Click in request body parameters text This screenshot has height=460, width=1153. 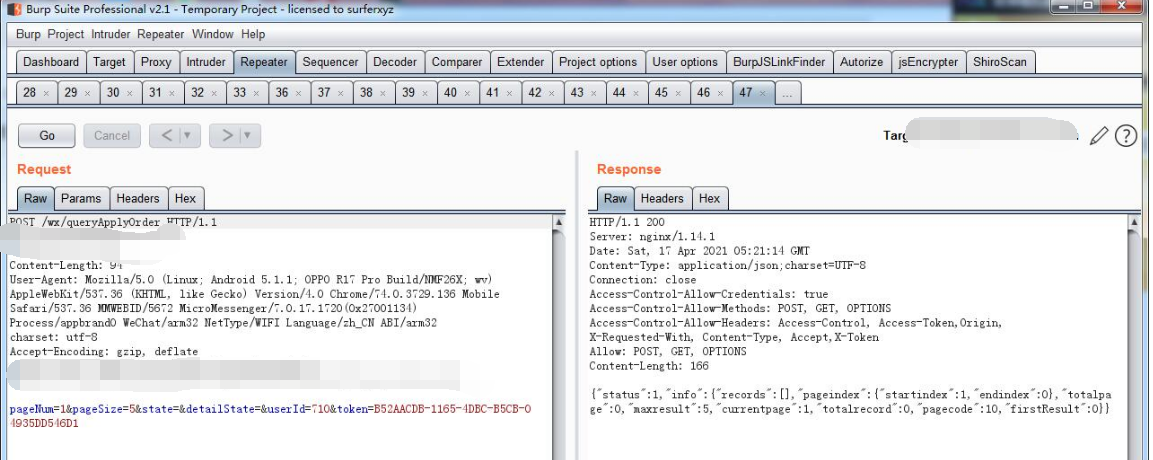click(x=270, y=416)
